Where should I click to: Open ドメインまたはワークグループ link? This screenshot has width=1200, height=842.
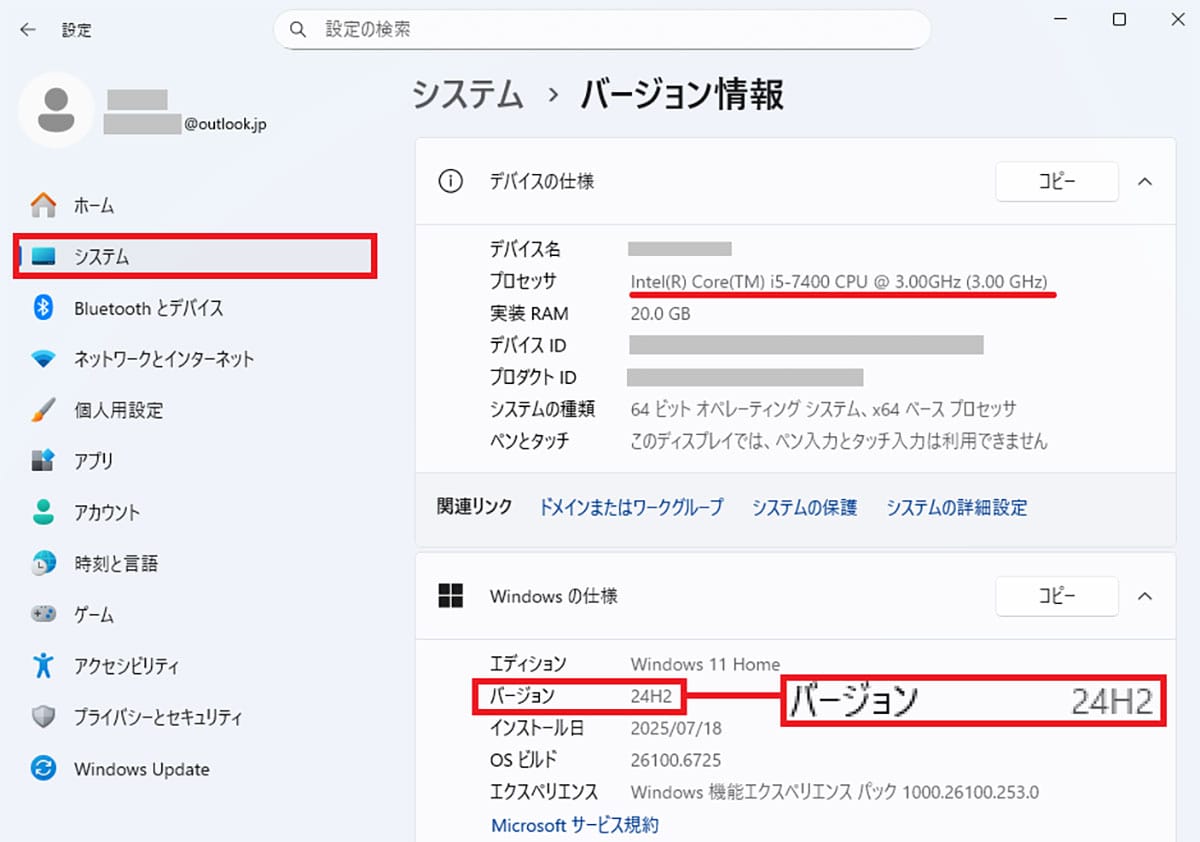[631, 507]
